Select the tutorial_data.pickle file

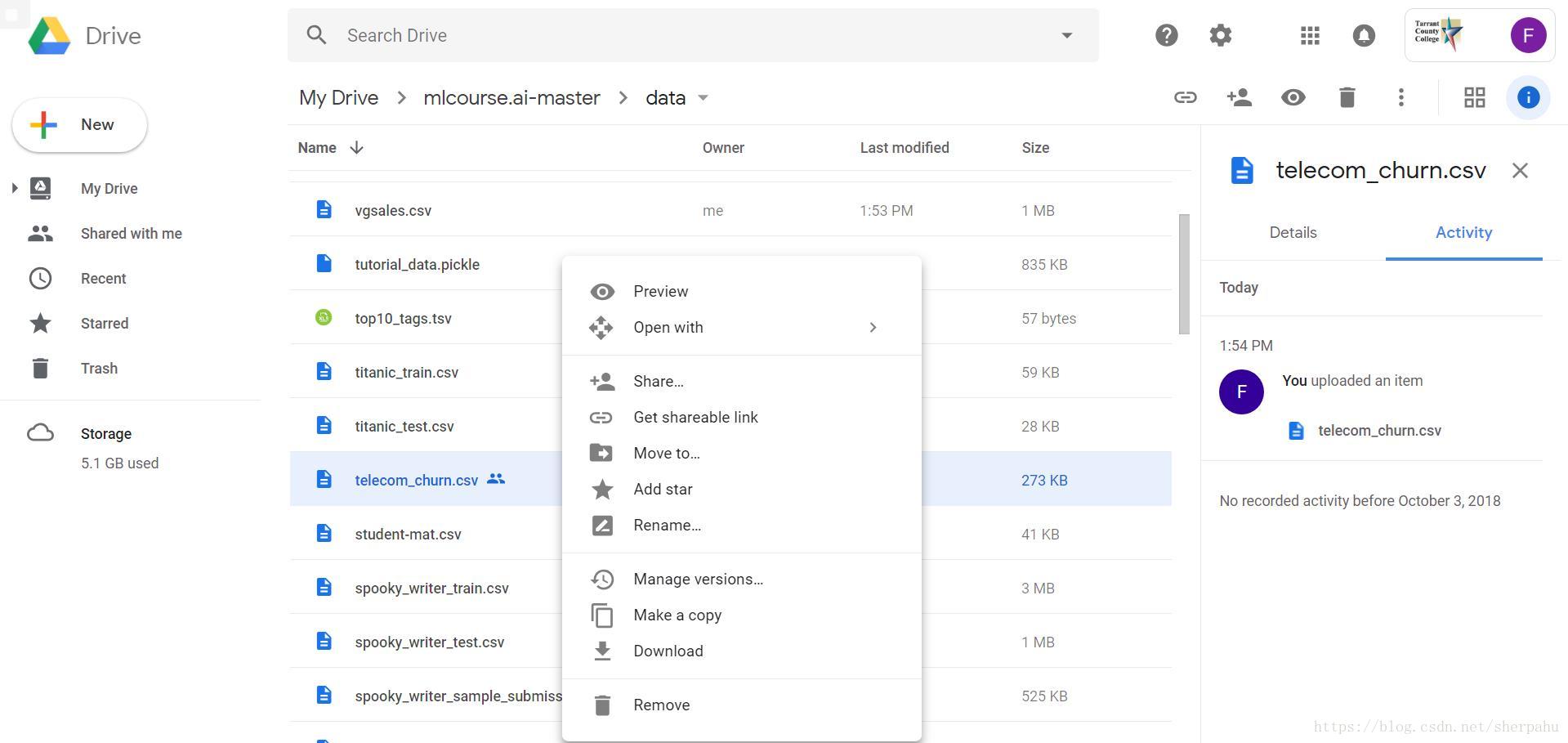click(417, 265)
